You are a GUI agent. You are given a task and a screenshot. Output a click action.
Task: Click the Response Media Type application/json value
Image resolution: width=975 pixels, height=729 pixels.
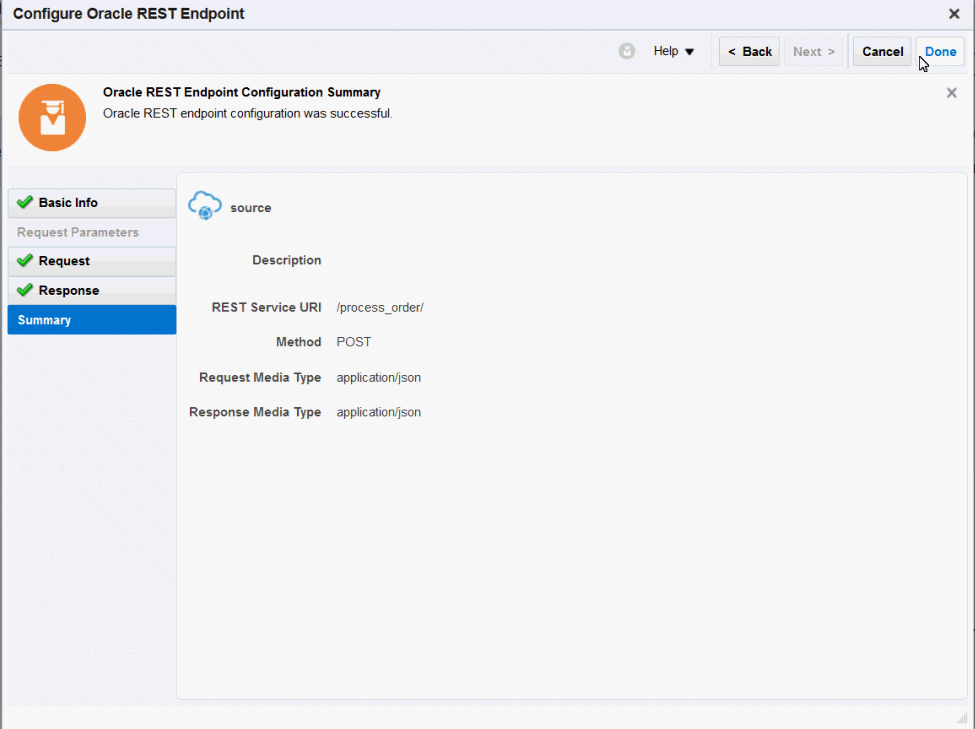pos(379,412)
